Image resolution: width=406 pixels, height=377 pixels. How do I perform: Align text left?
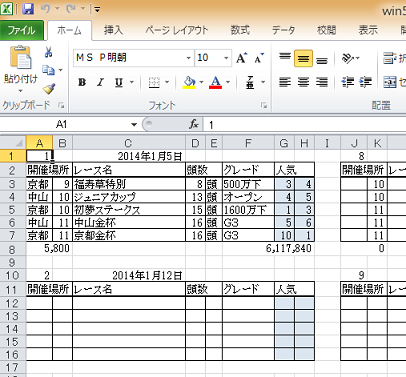coord(285,82)
